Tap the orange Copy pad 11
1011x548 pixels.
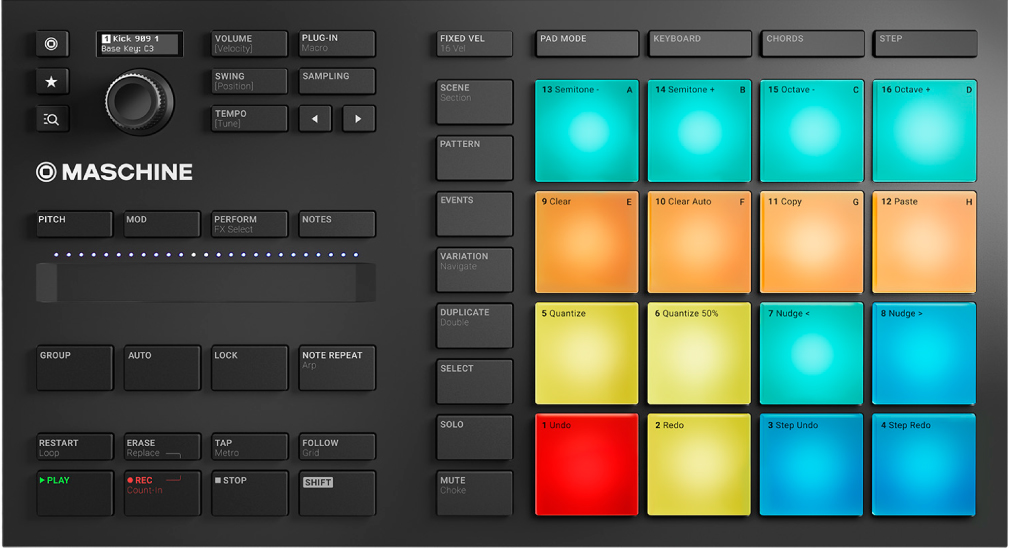(811, 242)
